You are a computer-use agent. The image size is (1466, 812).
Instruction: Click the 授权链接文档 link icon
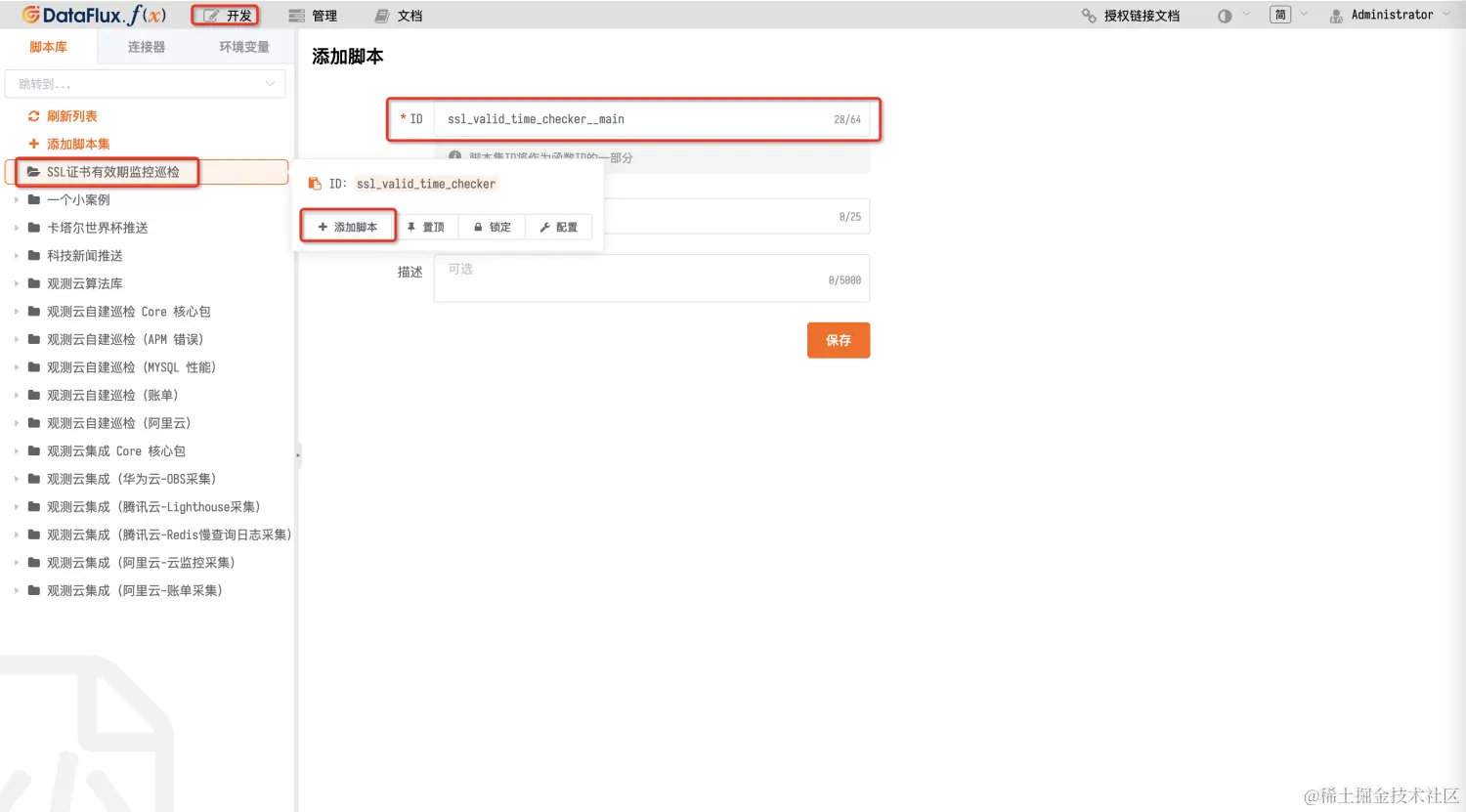[1089, 16]
